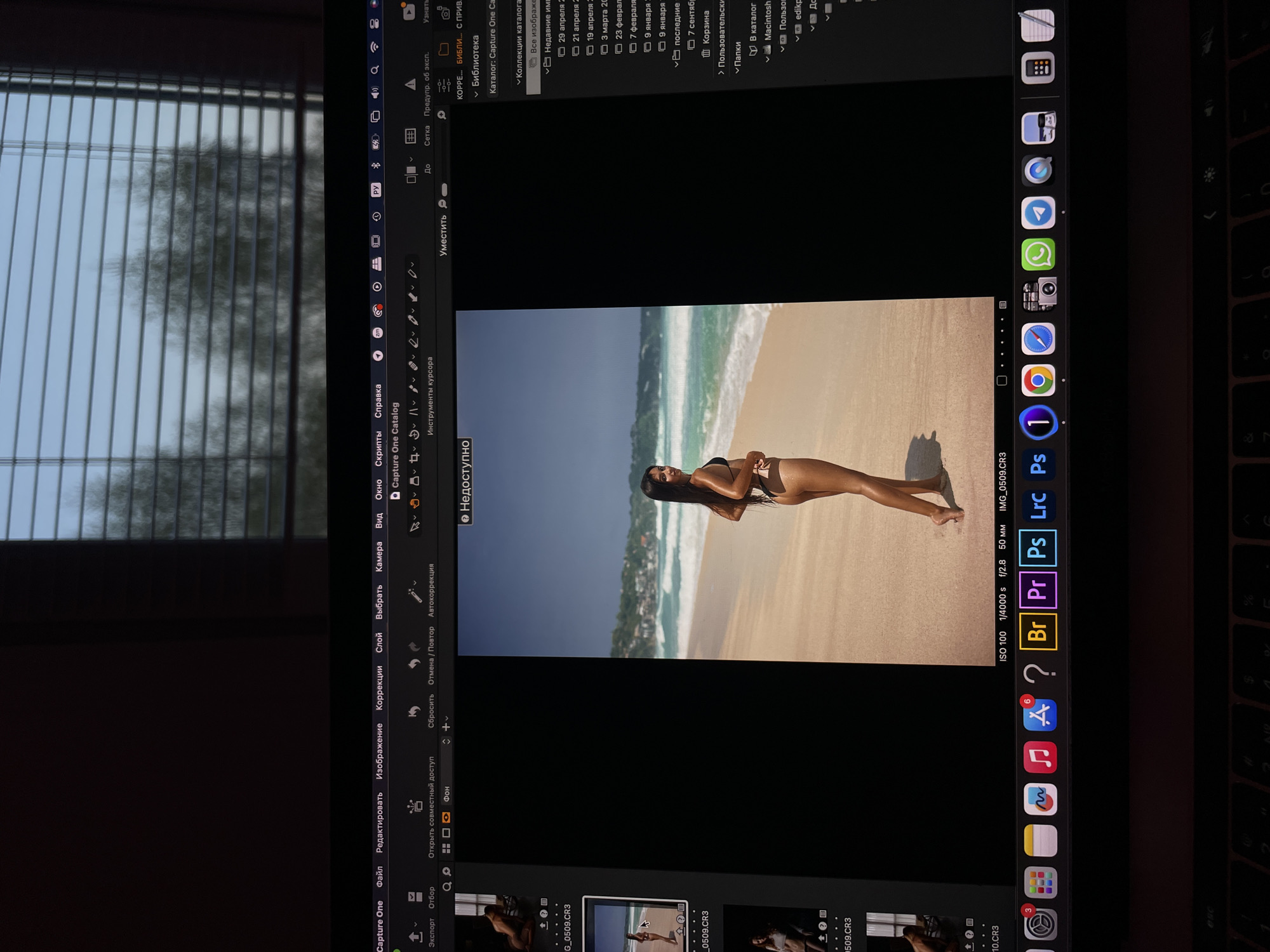The width and height of the screenshot is (1270, 952).
Task: Open the Коррекции menu
Action: [379, 687]
